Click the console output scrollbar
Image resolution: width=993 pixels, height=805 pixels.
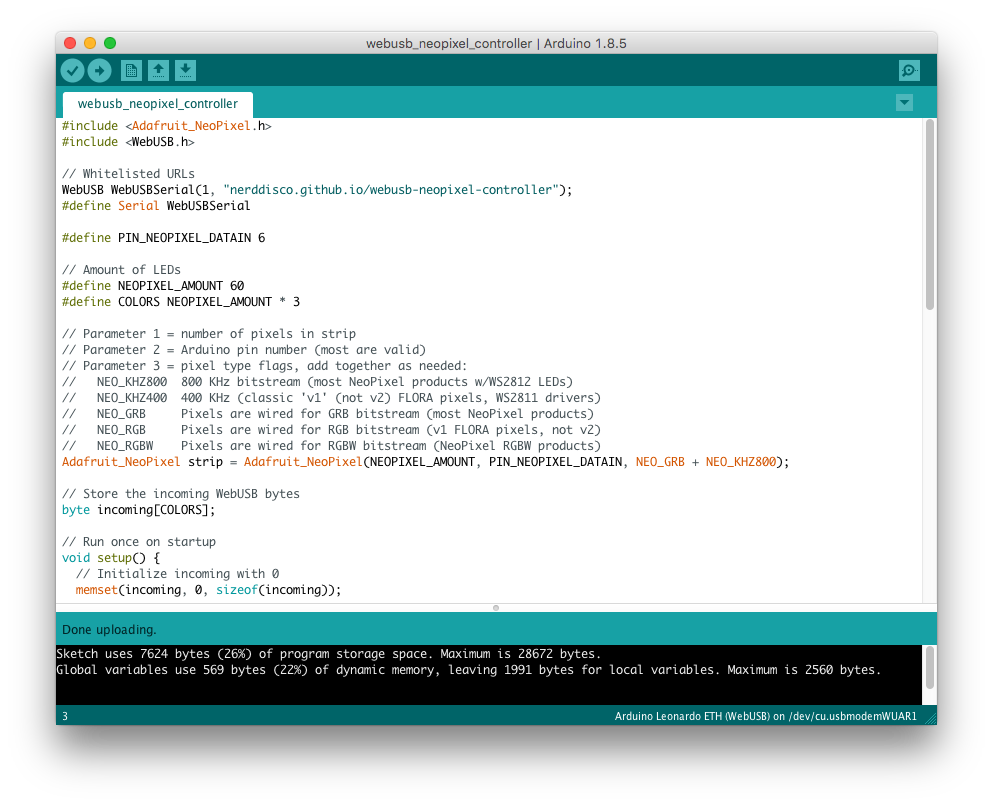click(x=930, y=668)
